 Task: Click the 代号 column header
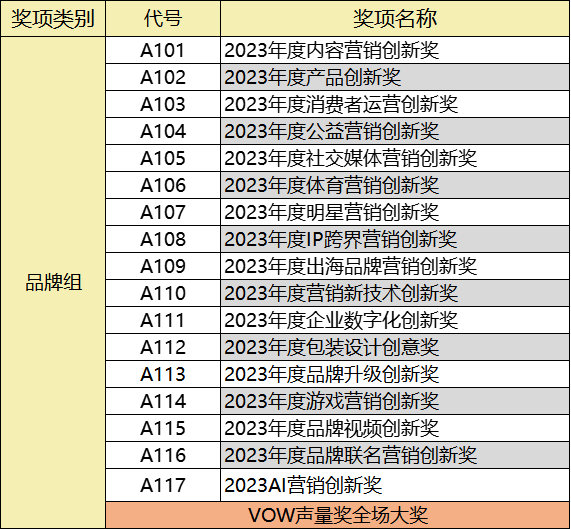163,18
